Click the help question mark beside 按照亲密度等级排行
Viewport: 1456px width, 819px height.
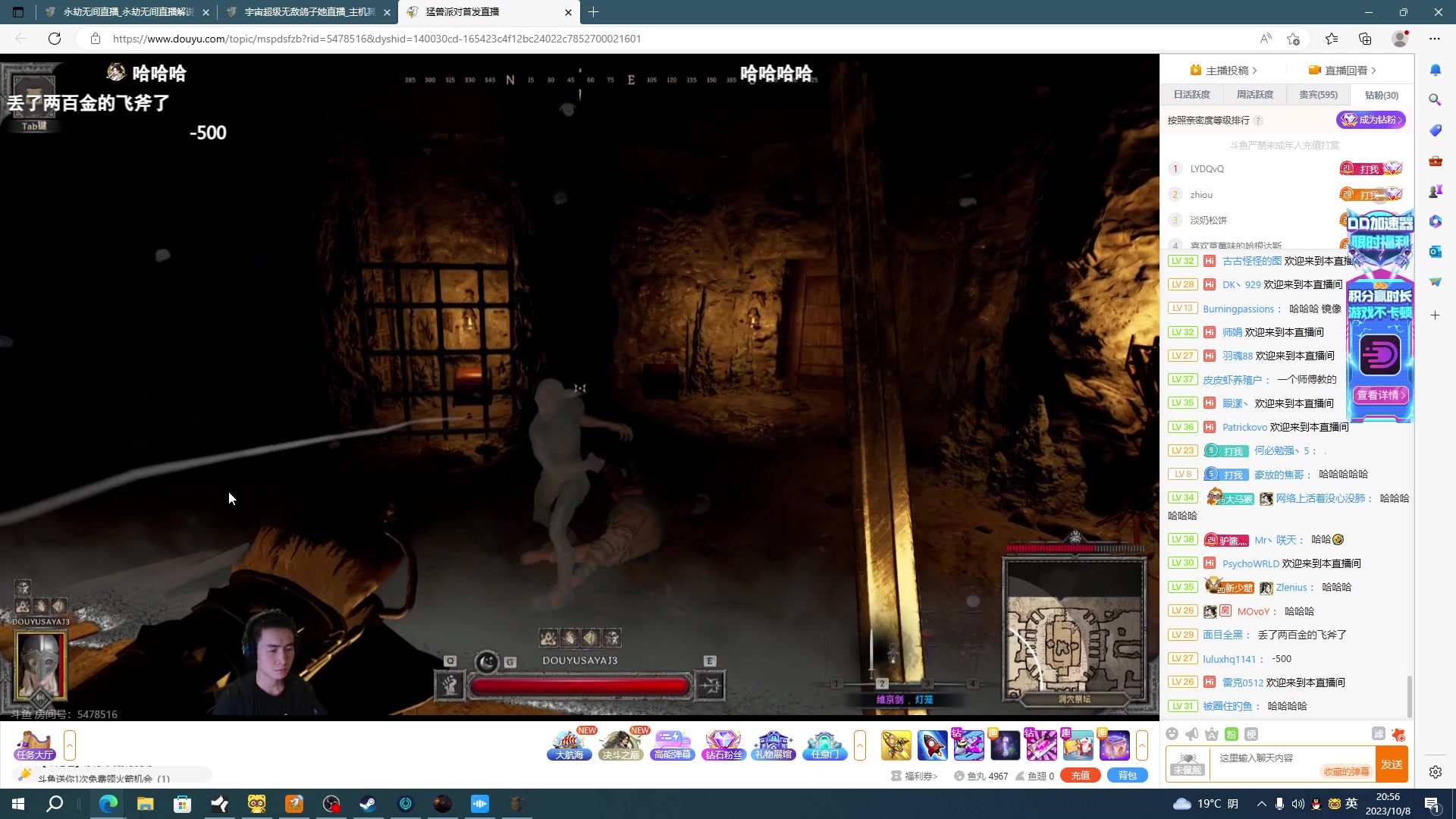pyautogui.click(x=1258, y=121)
